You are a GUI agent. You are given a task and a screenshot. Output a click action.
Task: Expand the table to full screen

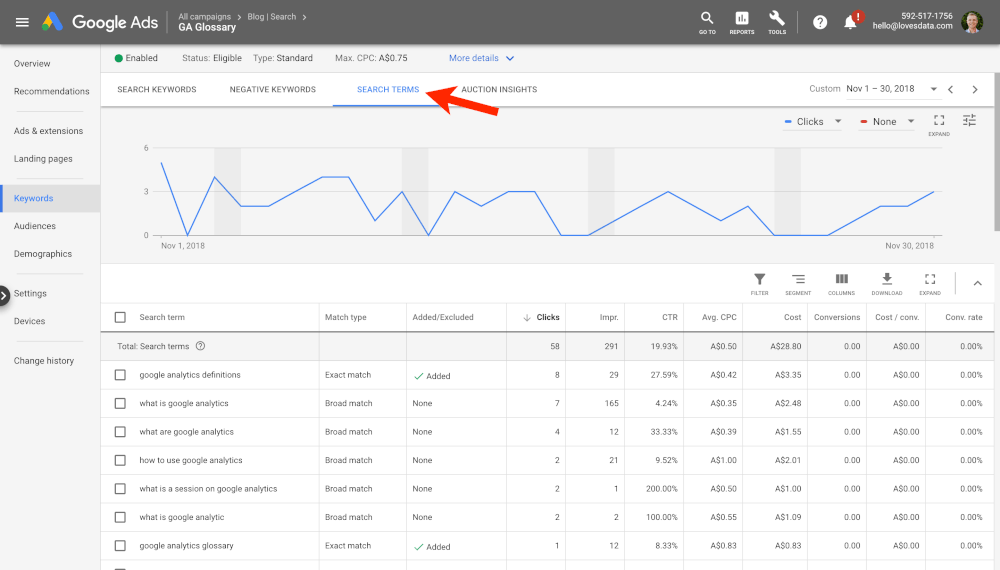(930, 284)
